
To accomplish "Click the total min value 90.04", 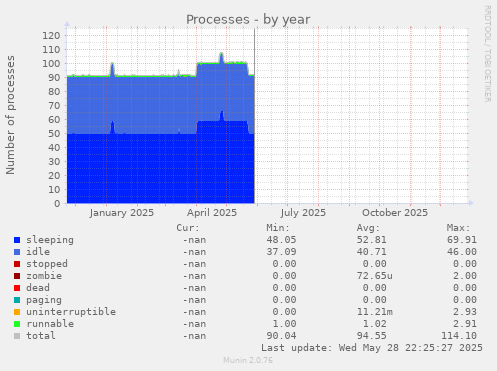I will tap(281, 336).
